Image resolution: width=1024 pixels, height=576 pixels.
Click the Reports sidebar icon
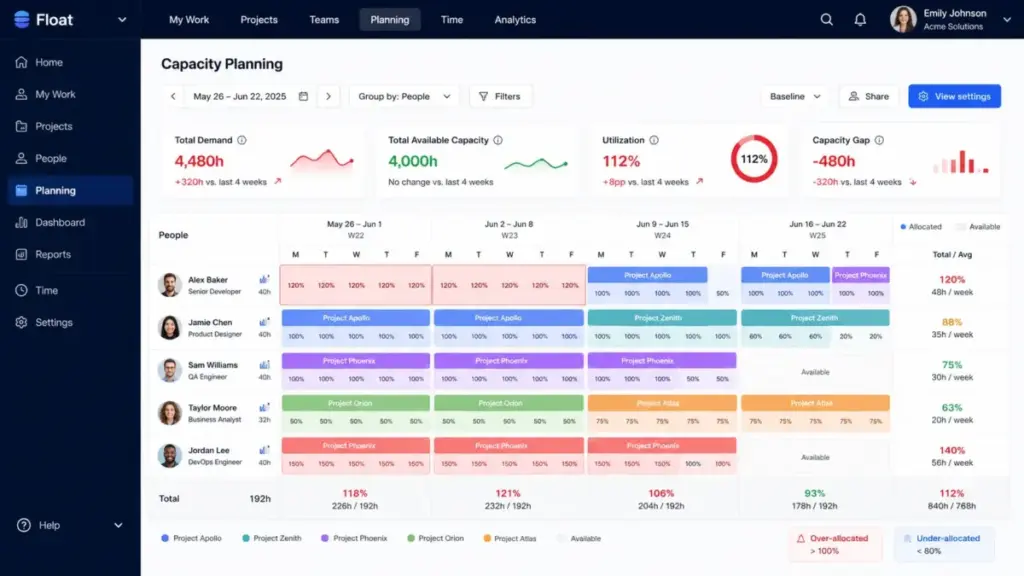[x=22, y=254]
